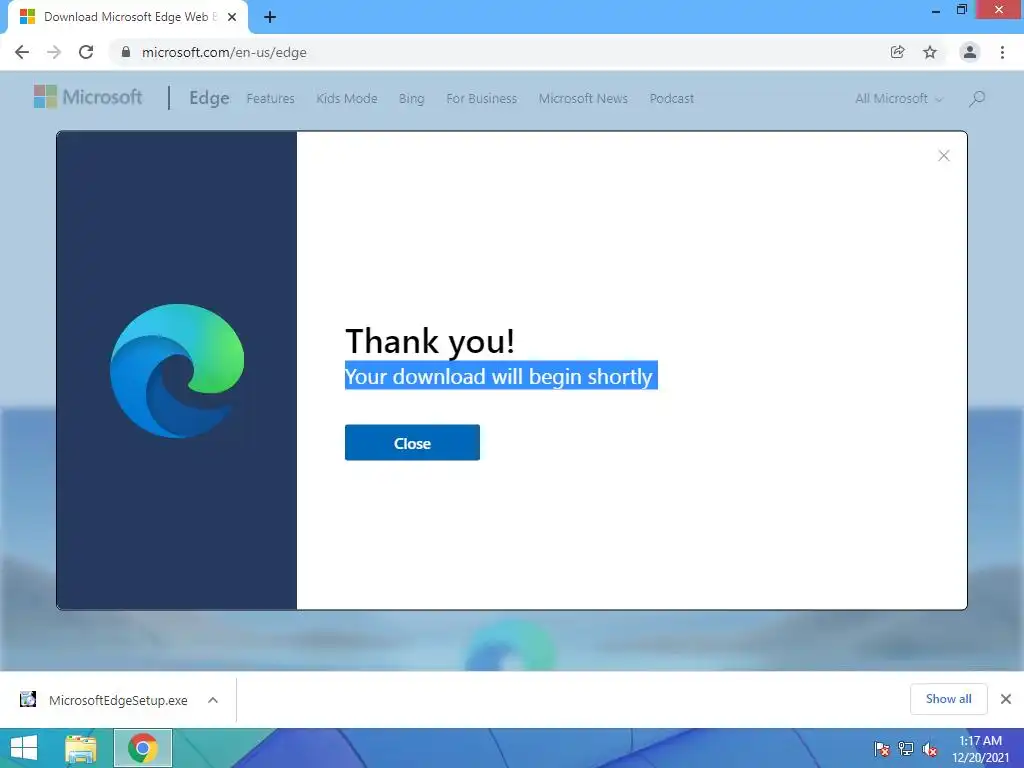Image resolution: width=1024 pixels, height=768 pixels.
Task: Click the forward navigation arrow
Action: (54, 52)
